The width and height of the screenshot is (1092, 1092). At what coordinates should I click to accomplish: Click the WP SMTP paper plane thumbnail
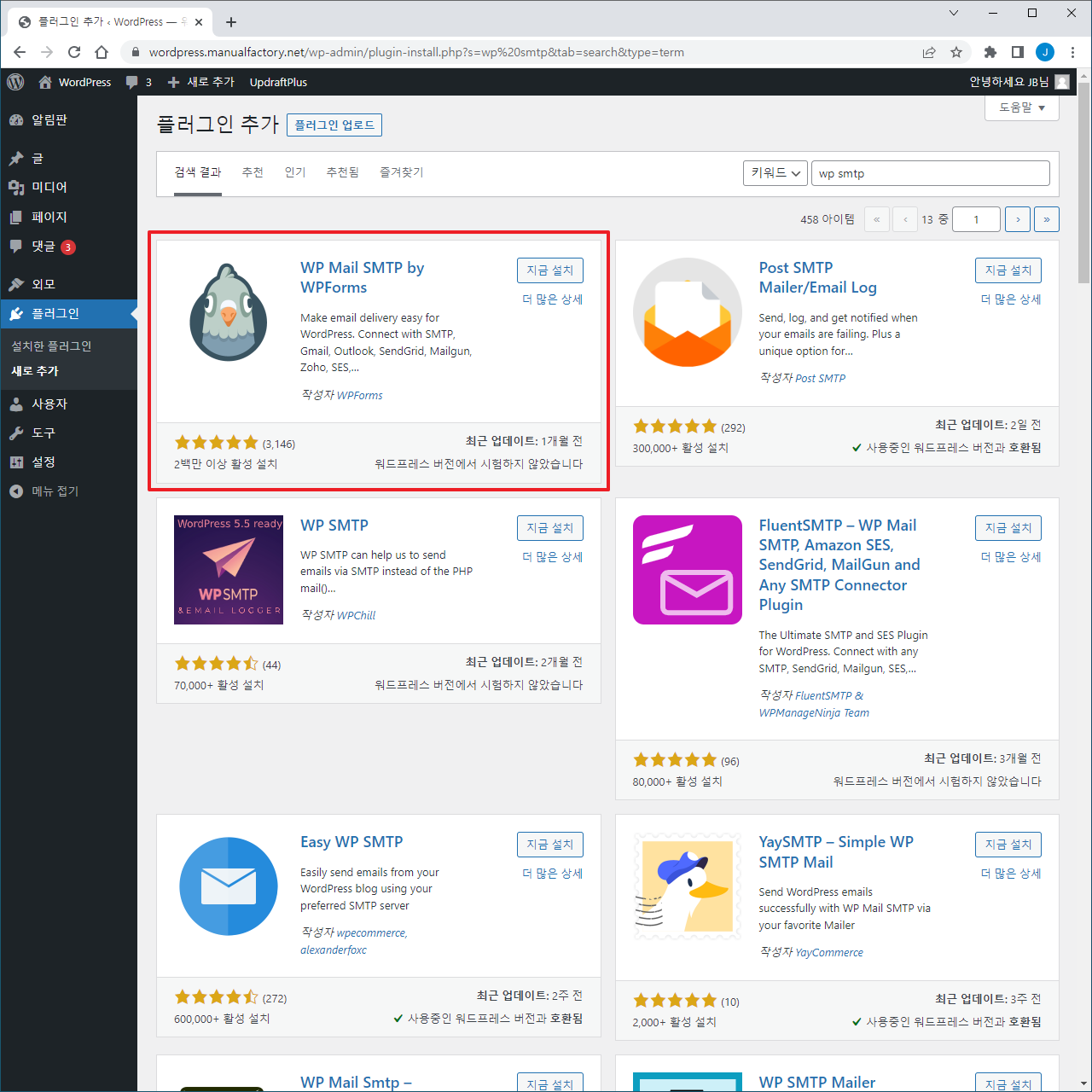click(x=229, y=570)
